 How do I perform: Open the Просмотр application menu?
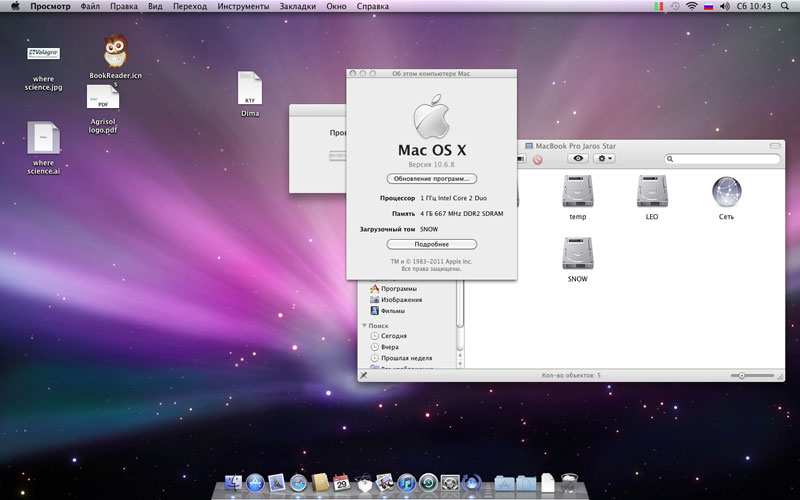[x=50, y=6]
